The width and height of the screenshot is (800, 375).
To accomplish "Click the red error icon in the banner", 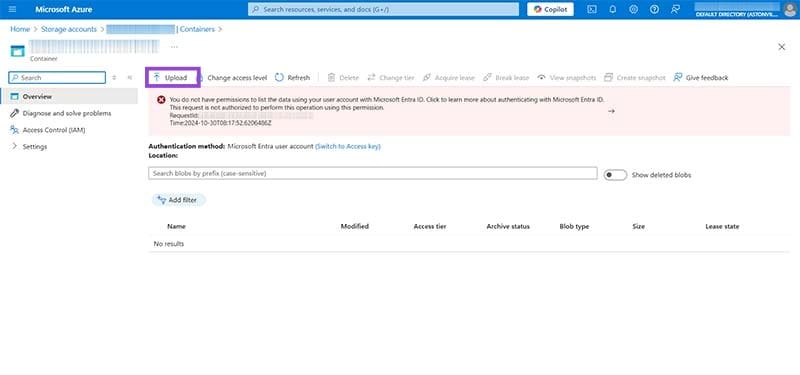I will tap(161, 100).
